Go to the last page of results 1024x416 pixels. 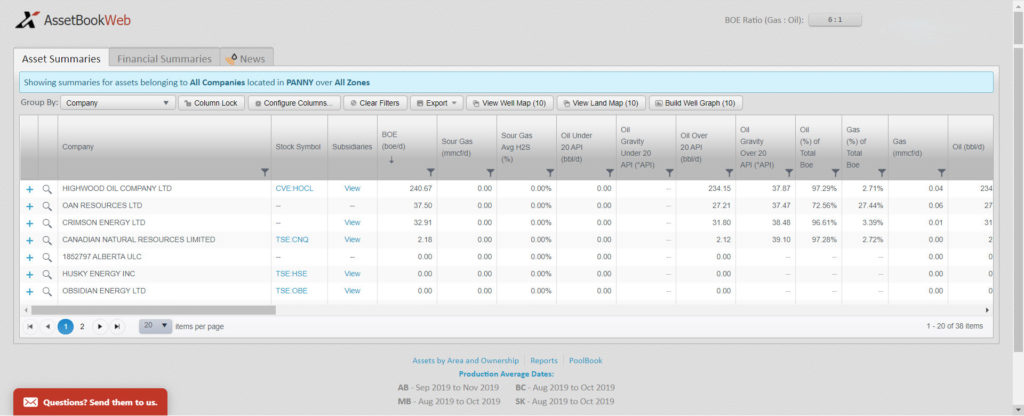(117, 327)
